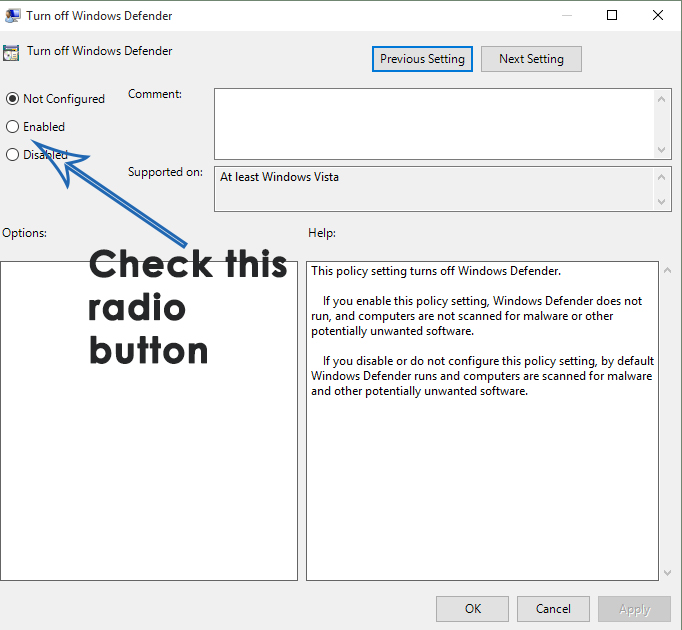Close the Turn off Windows Defender dialog
The height and width of the screenshot is (630, 682).
coord(658,15)
